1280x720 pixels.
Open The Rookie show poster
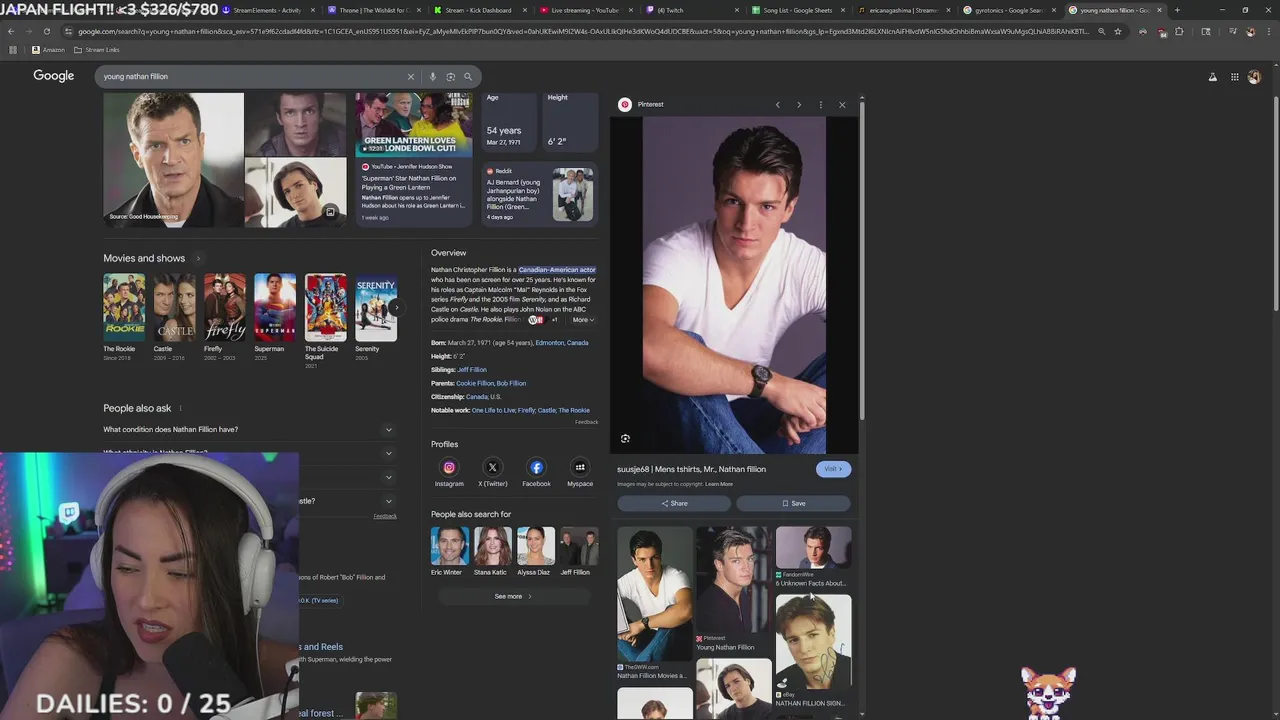click(124, 308)
